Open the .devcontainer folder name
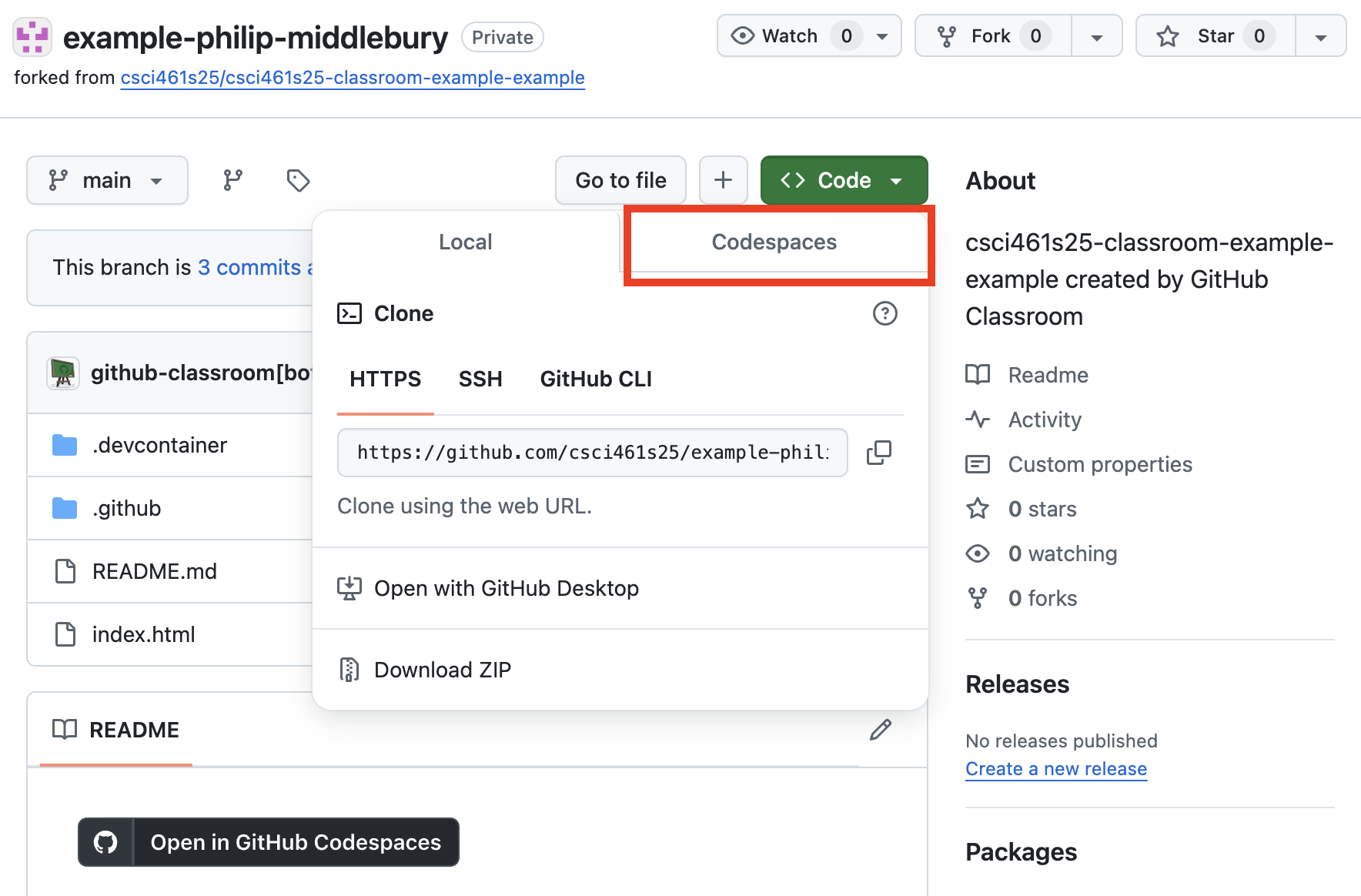The width and height of the screenshot is (1361, 896). pyautogui.click(x=159, y=445)
